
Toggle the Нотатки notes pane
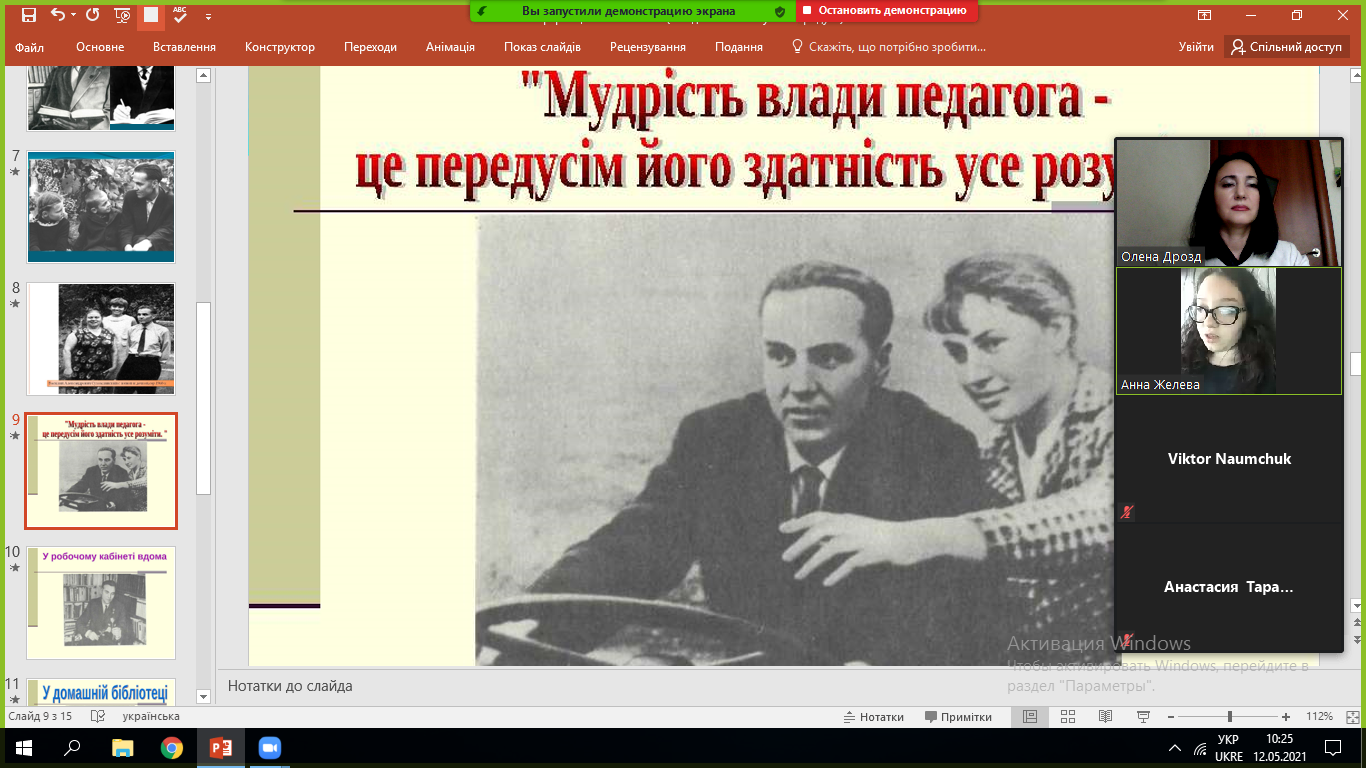[873, 717]
